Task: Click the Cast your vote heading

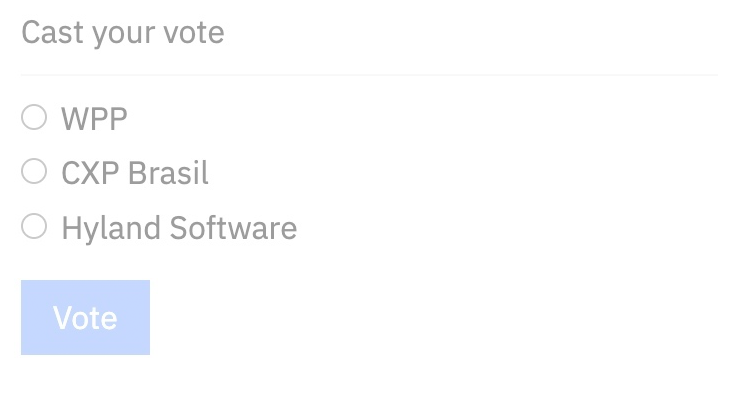Action: click(x=123, y=33)
